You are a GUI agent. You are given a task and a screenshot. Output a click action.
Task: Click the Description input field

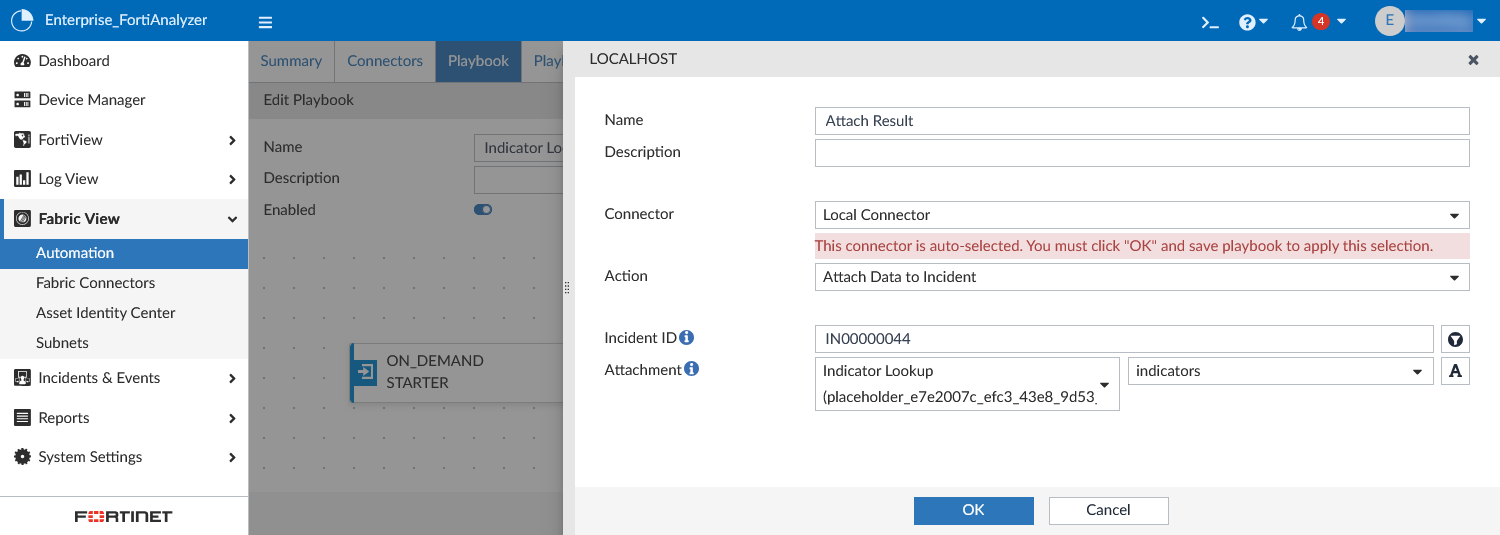1141,153
